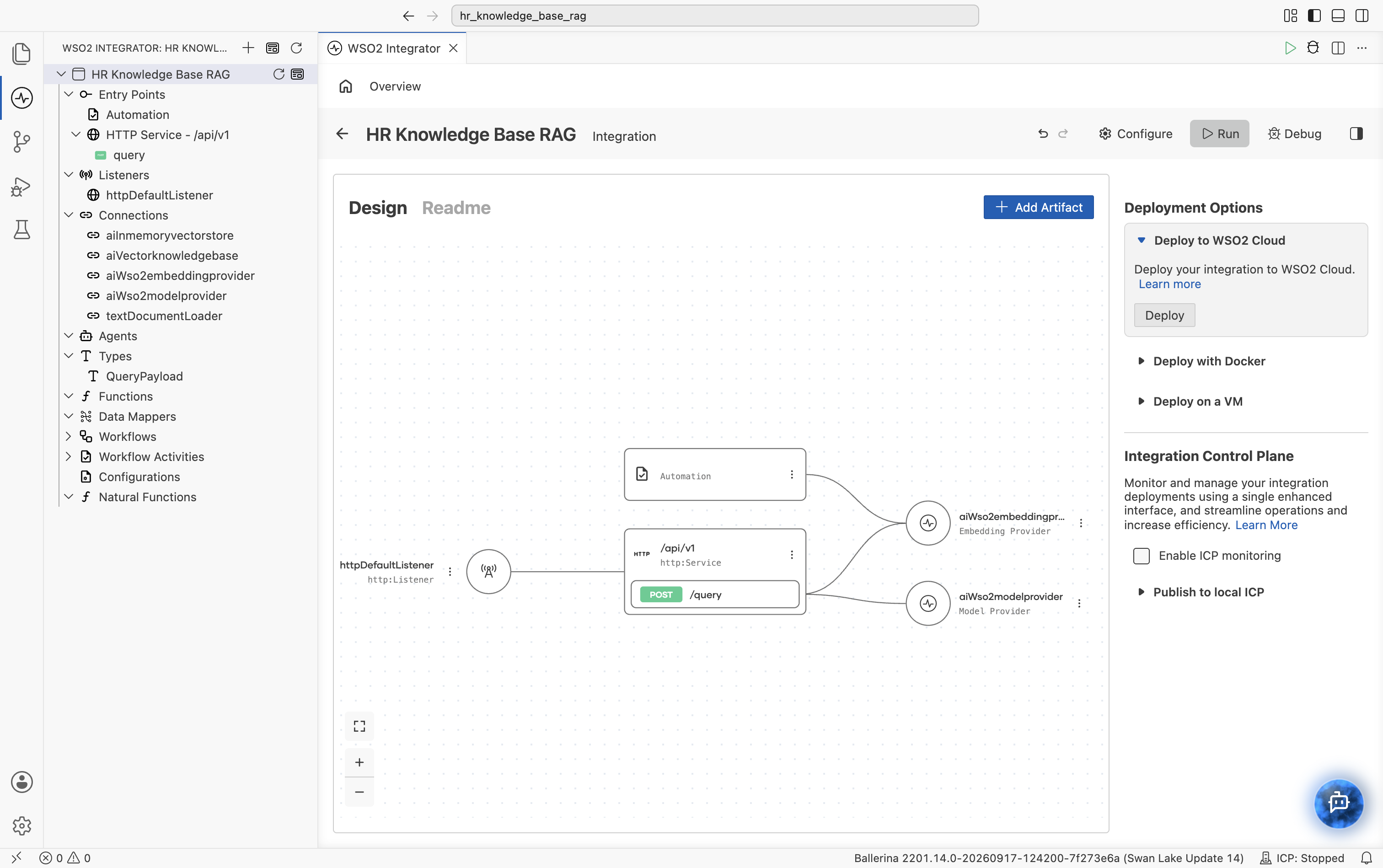Open the Automation node three-dot menu
1383x868 pixels.
coord(792,475)
